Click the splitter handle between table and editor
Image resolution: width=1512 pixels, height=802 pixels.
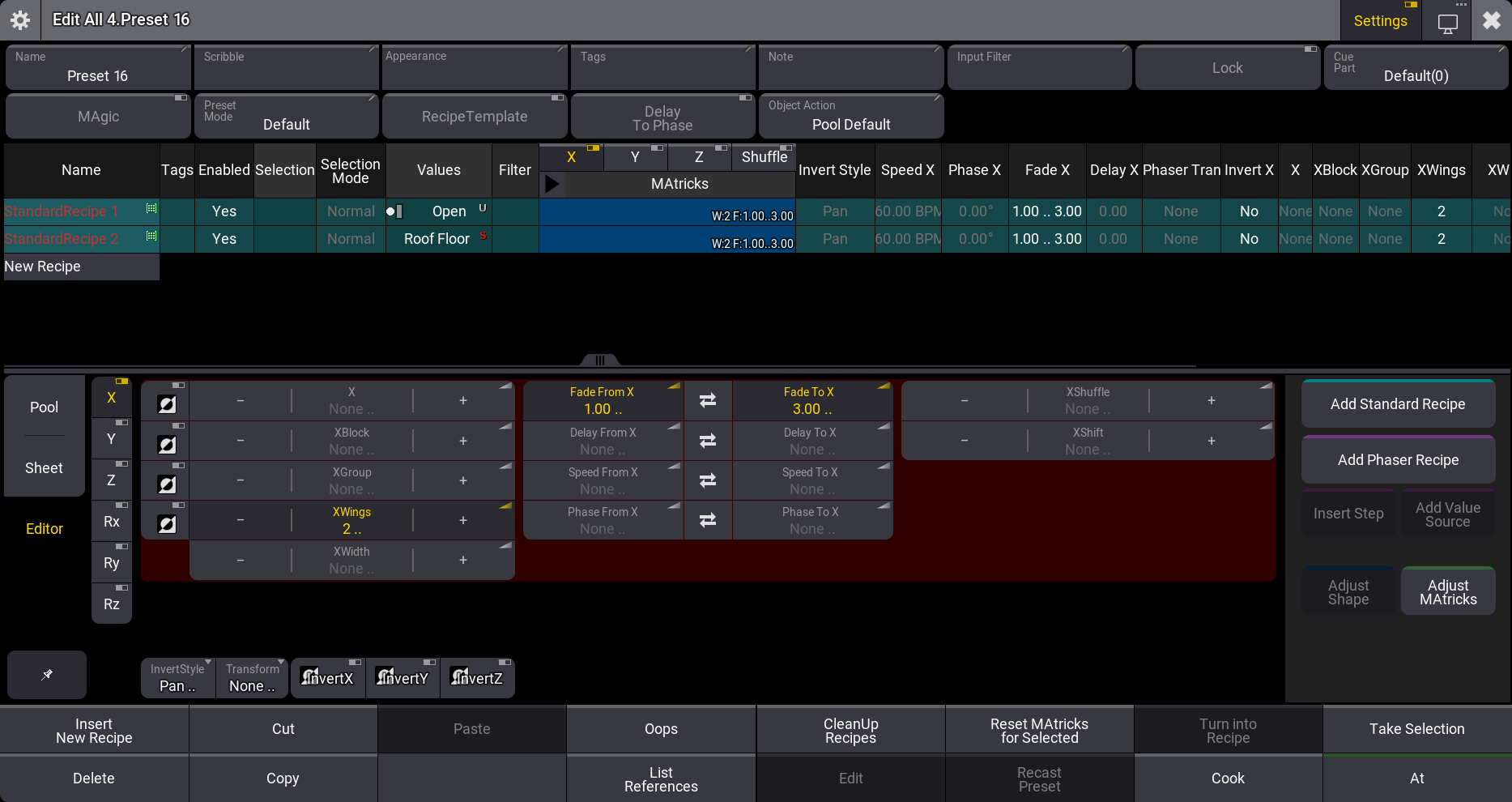click(600, 360)
